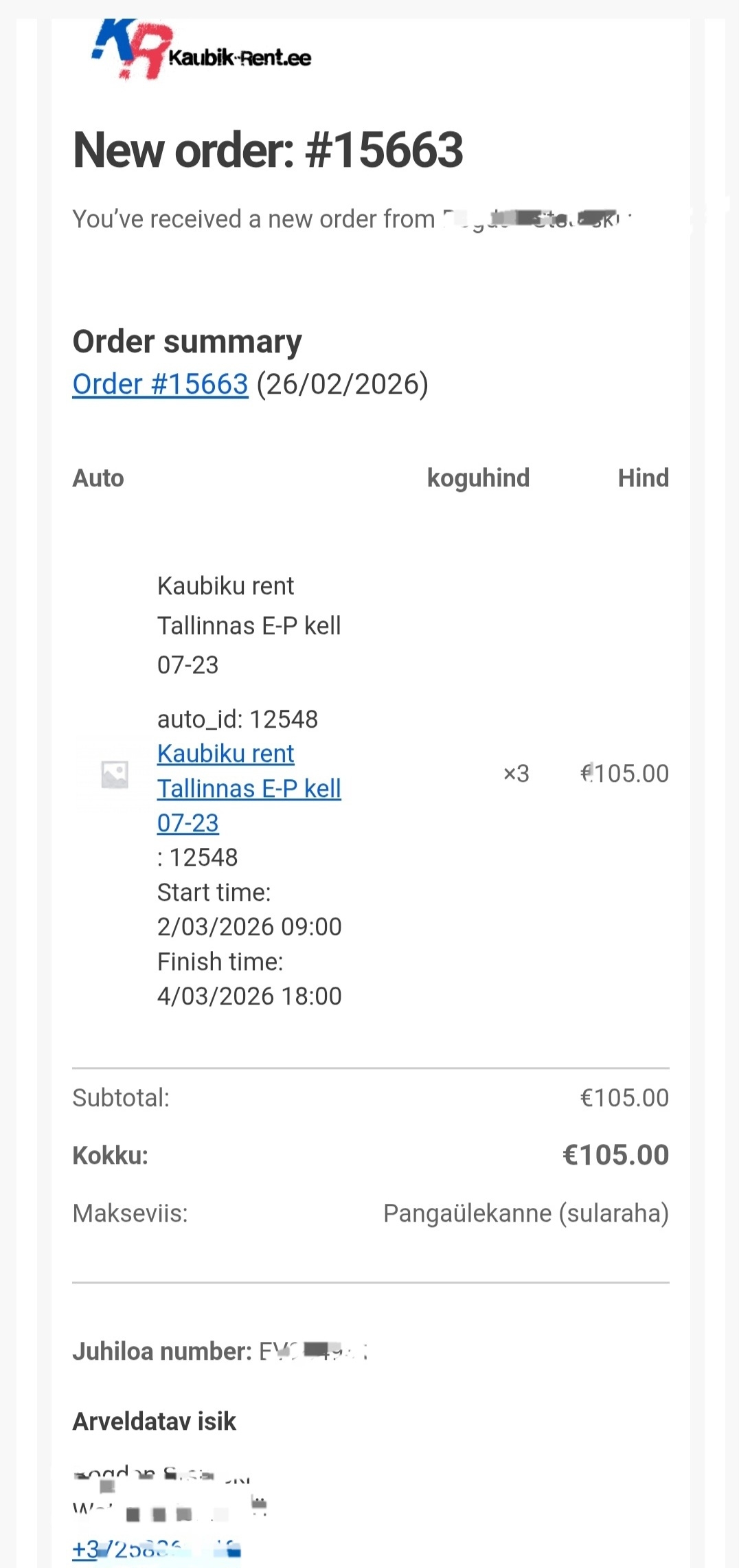Click the koguhind column header
The image size is (739, 1568).
pyautogui.click(x=478, y=478)
